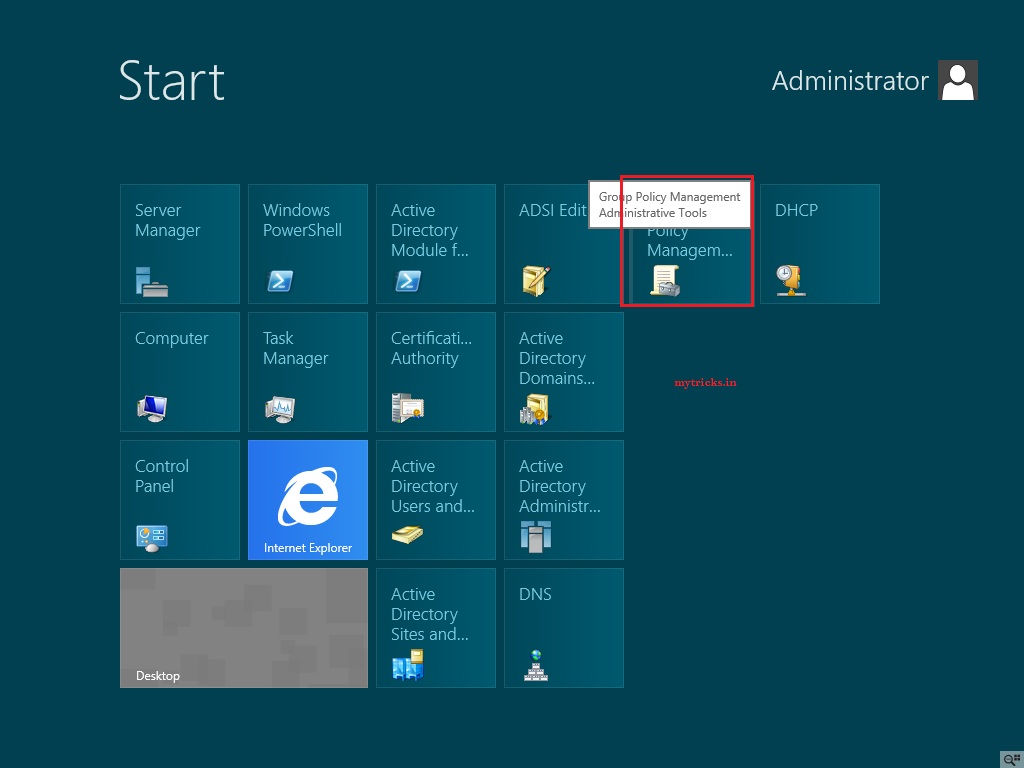Click the Task Manager tile label
The width and height of the screenshot is (1024, 768).
(x=295, y=348)
